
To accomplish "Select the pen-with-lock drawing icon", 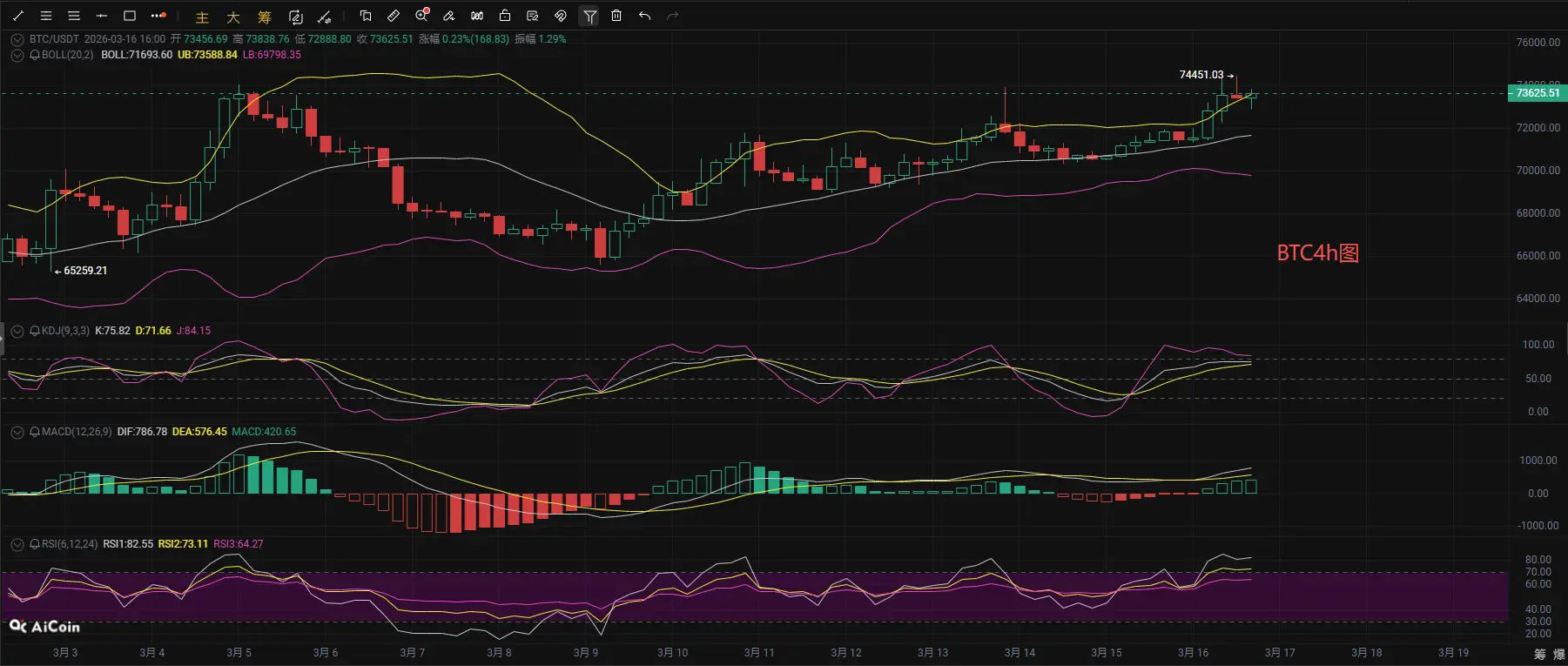I will pos(449,16).
